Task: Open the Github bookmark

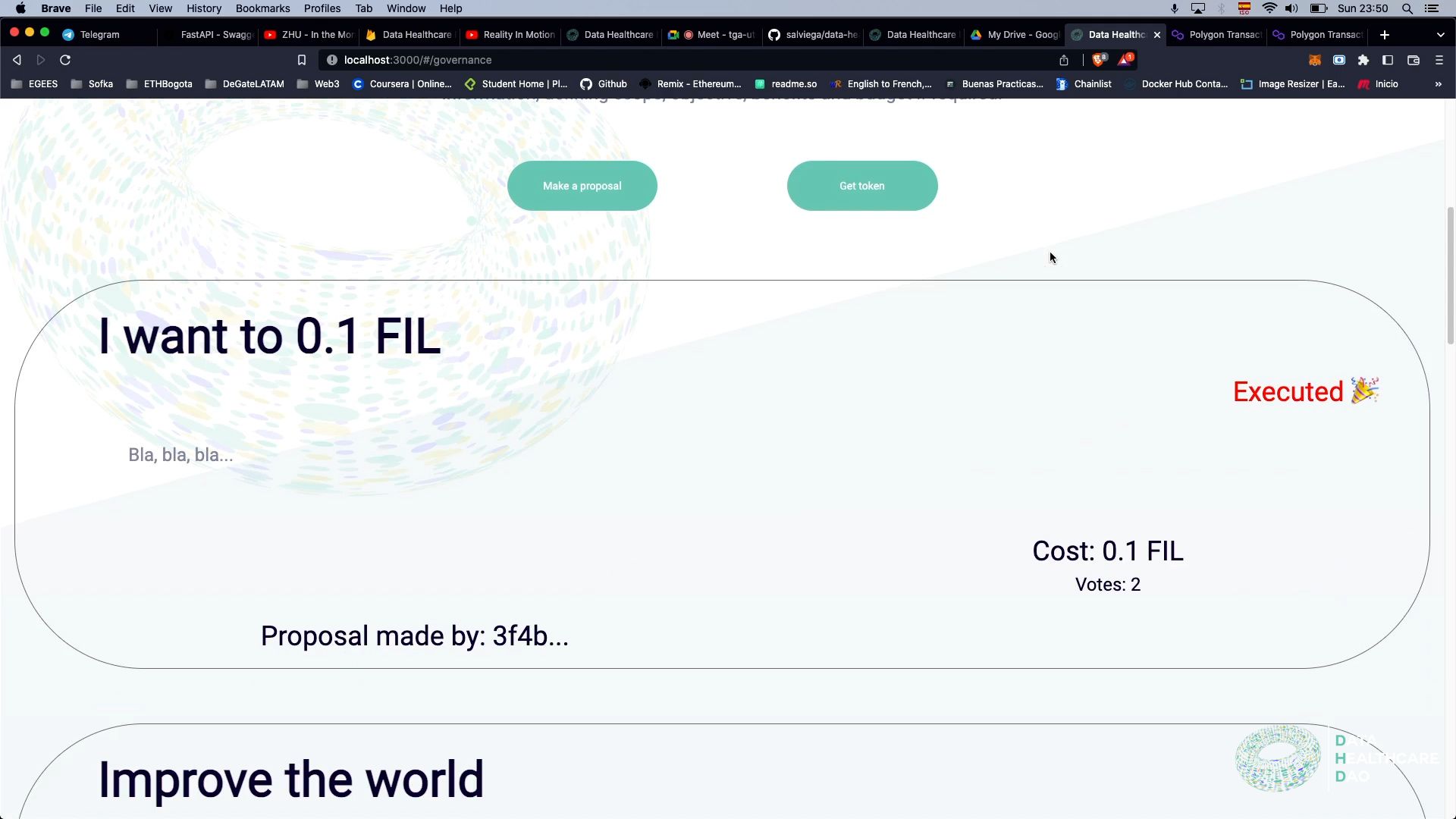Action: tap(604, 84)
